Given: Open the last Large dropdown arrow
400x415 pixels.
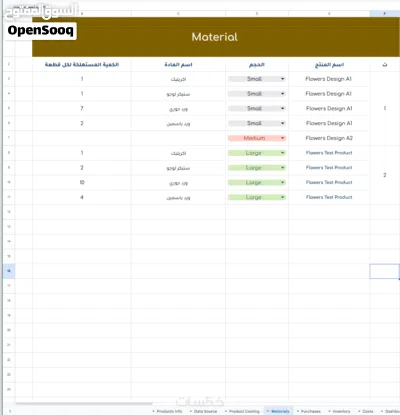Looking at the screenshot, I should (x=283, y=197).
